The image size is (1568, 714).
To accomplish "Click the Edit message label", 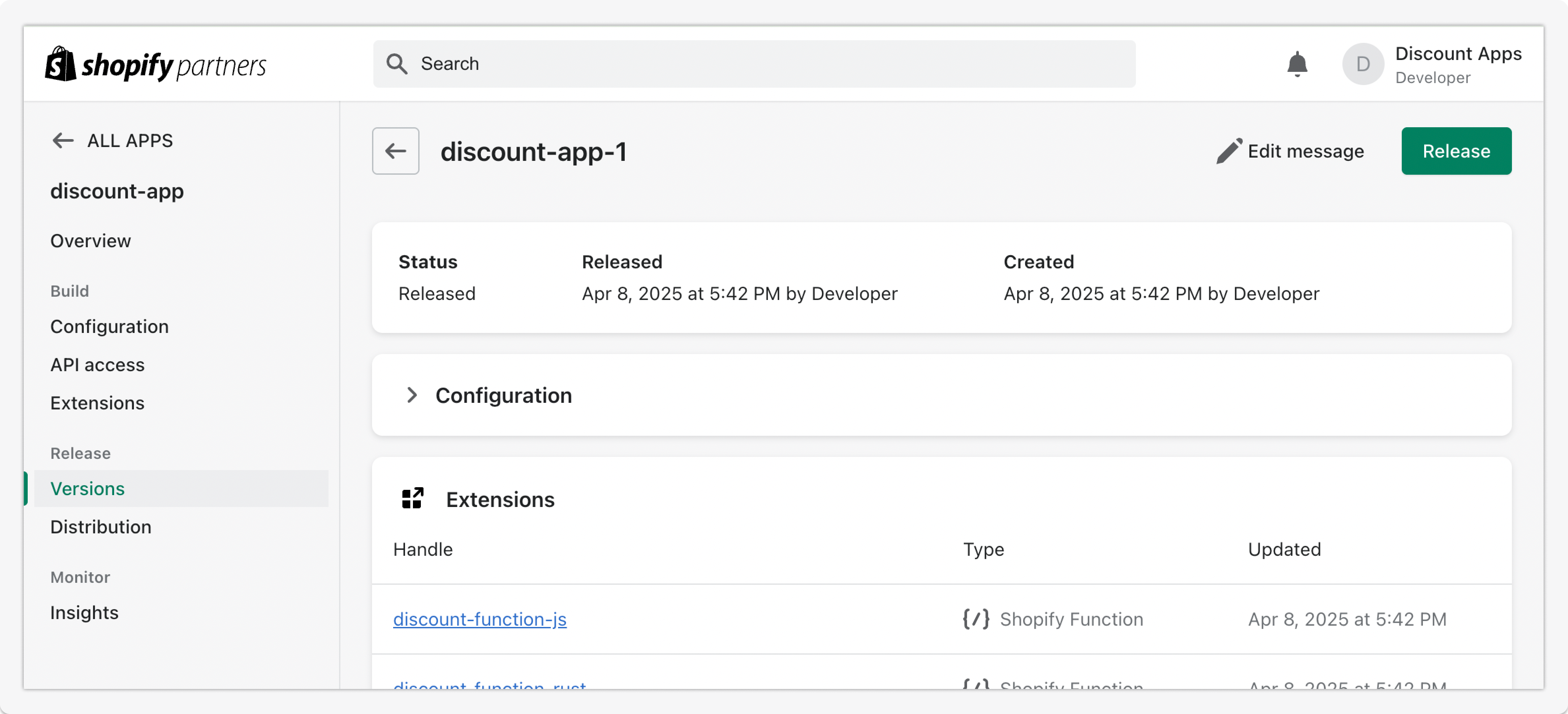I will [x=1306, y=151].
